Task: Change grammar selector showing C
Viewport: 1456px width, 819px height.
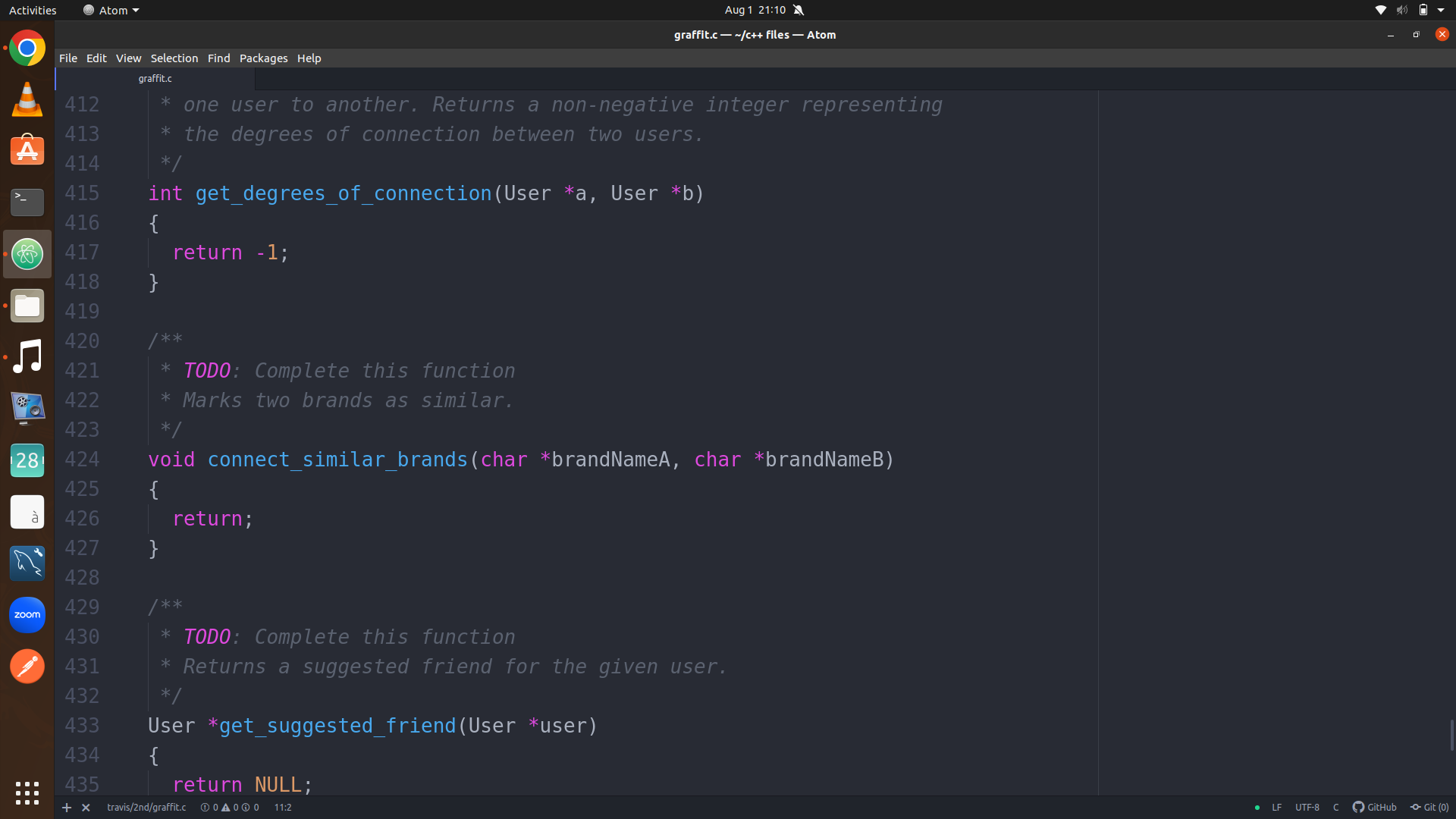Action: click(1335, 808)
